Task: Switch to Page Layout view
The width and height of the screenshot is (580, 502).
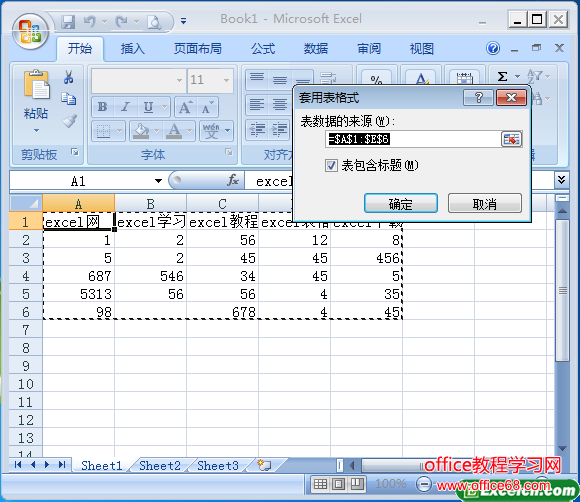Action: pyautogui.click(x=338, y=484)
